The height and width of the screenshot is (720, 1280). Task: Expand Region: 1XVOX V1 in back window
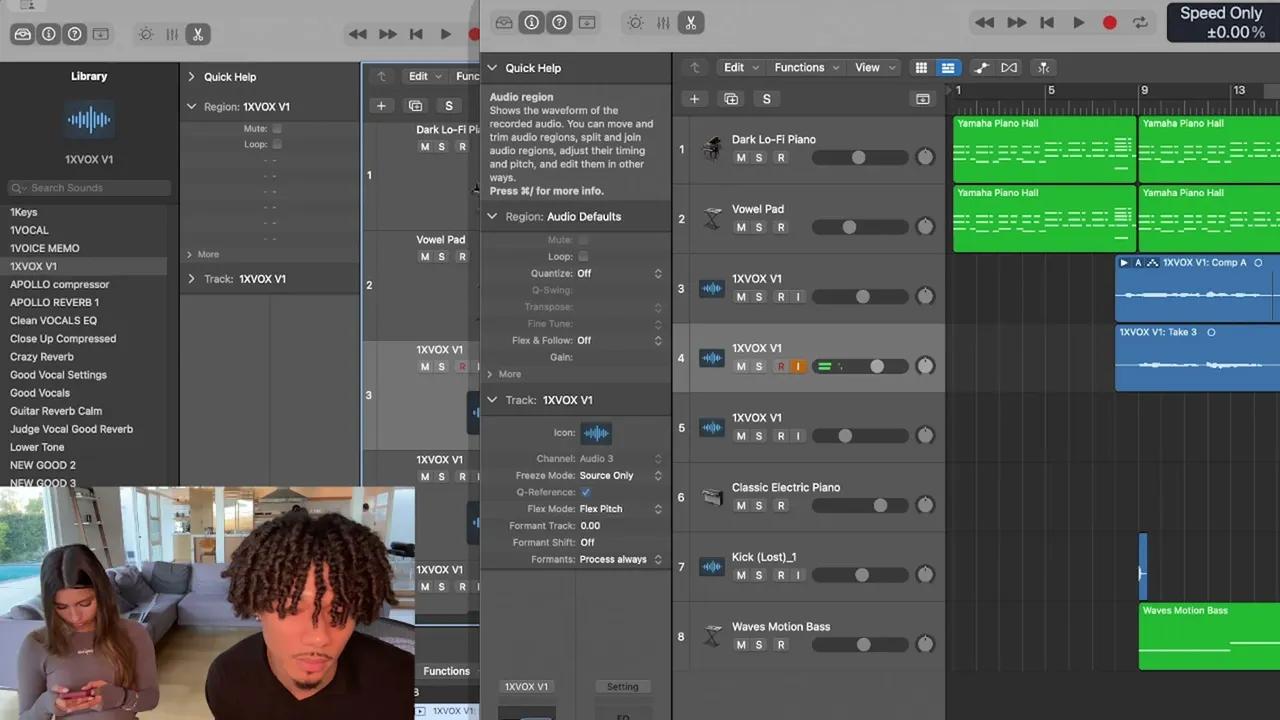[192, 106]
